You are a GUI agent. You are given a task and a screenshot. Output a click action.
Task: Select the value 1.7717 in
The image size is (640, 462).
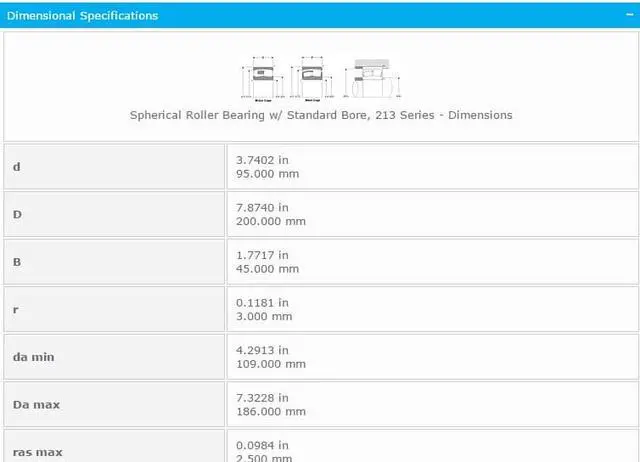[x=262, y=255]
